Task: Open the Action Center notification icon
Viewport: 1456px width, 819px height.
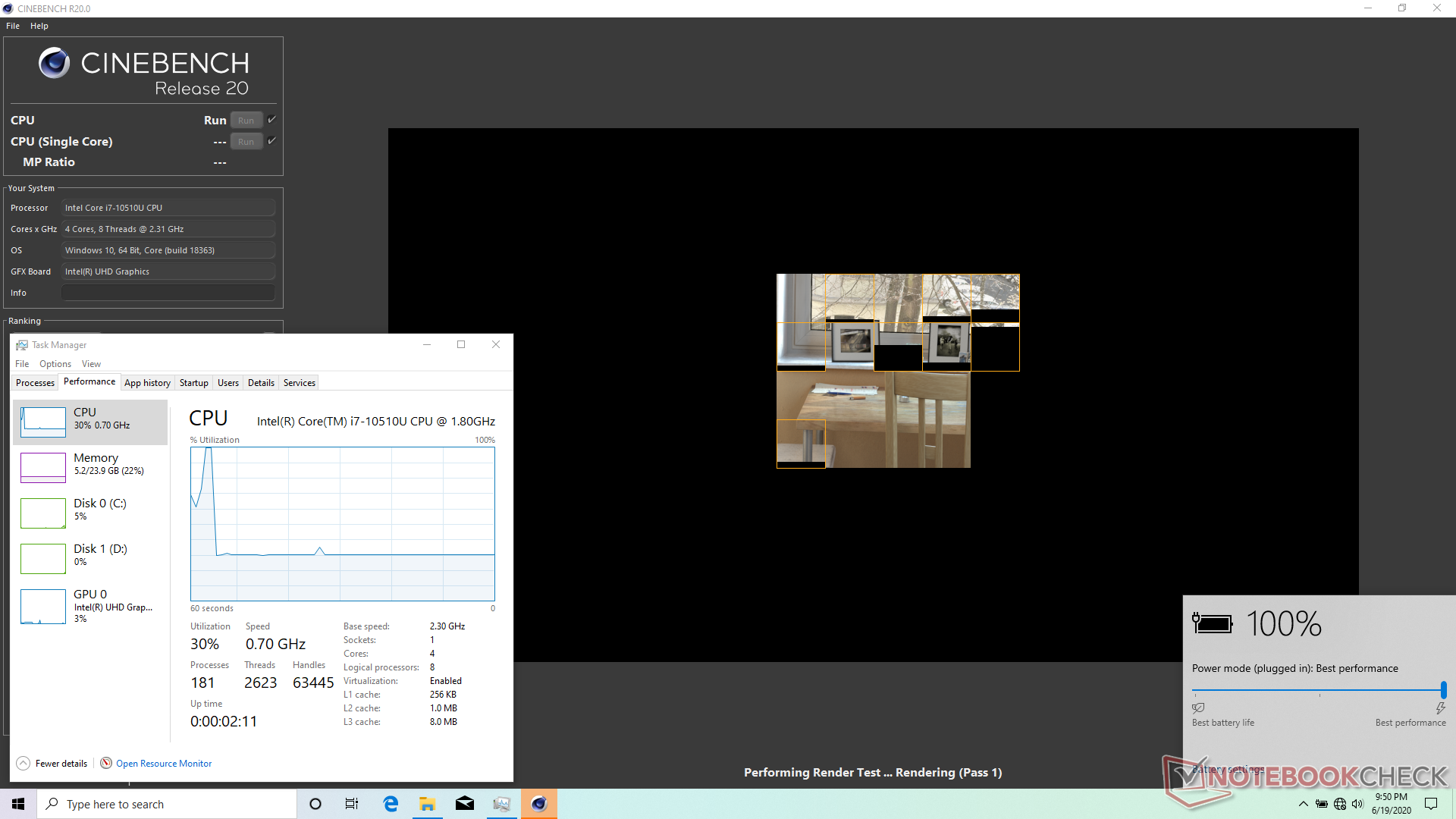Action: 1431,804
